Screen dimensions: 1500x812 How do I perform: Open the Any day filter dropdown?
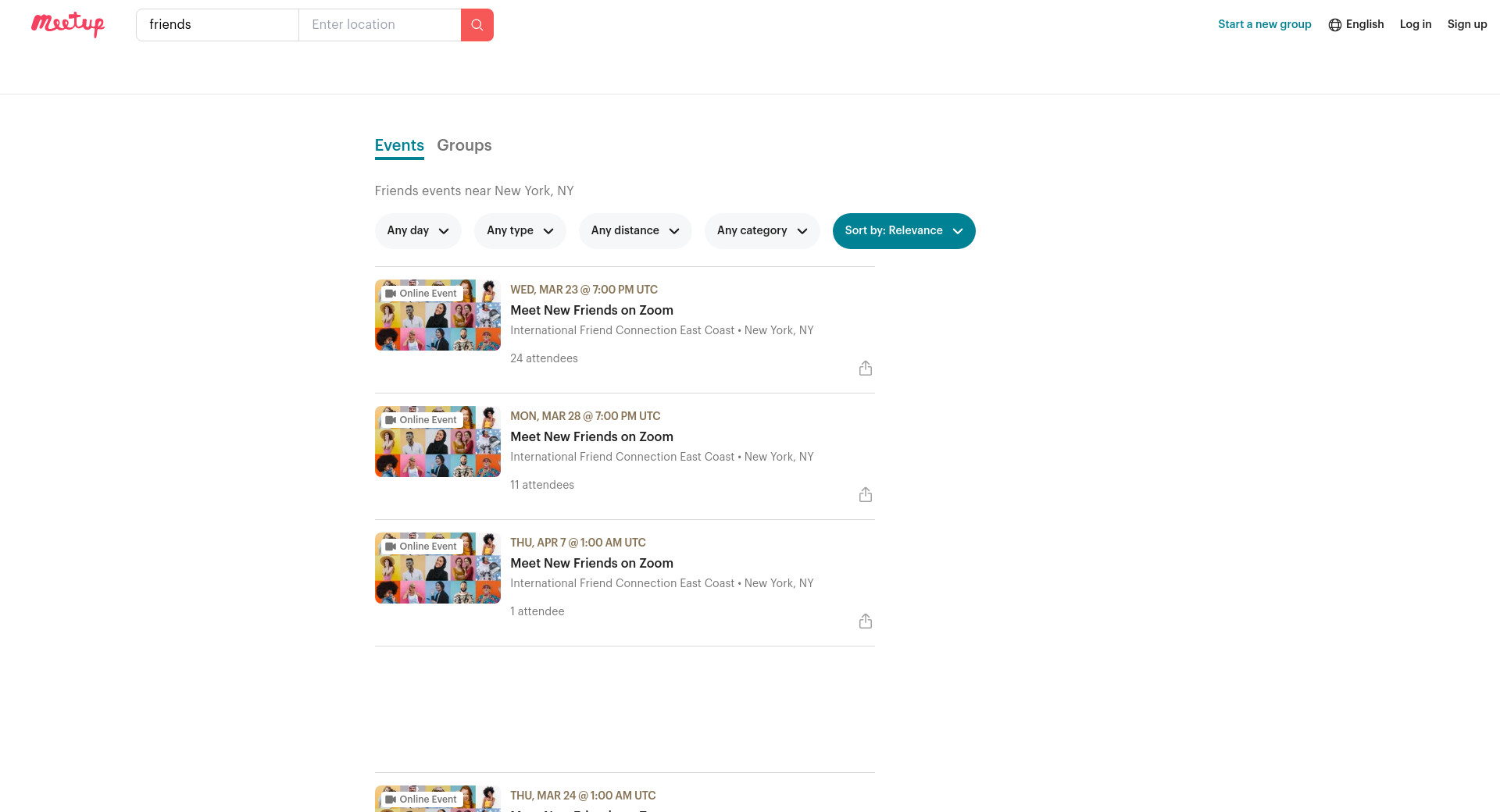(417, 231)
